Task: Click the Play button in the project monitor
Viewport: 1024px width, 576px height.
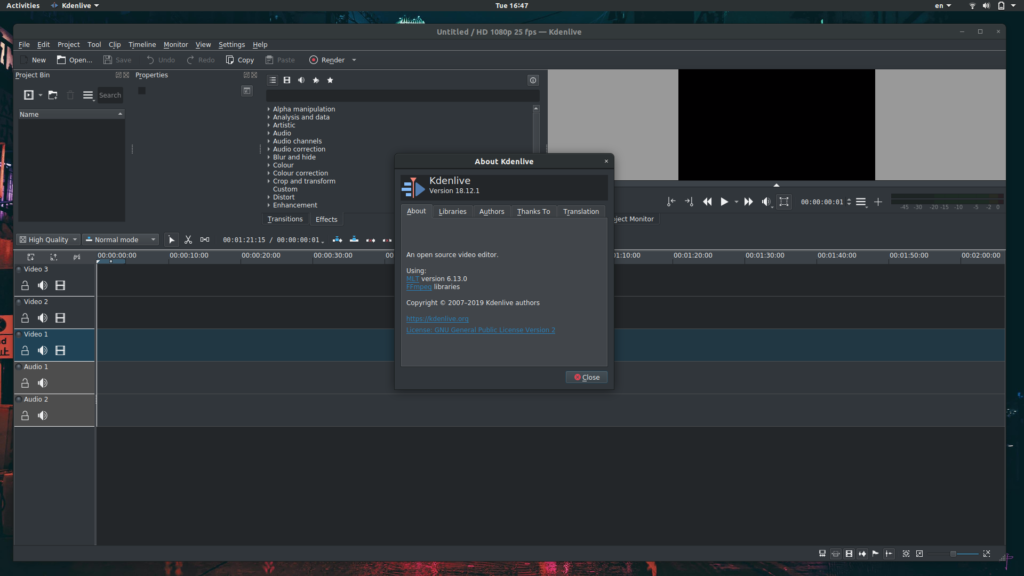Action: (x=726, y=202)
